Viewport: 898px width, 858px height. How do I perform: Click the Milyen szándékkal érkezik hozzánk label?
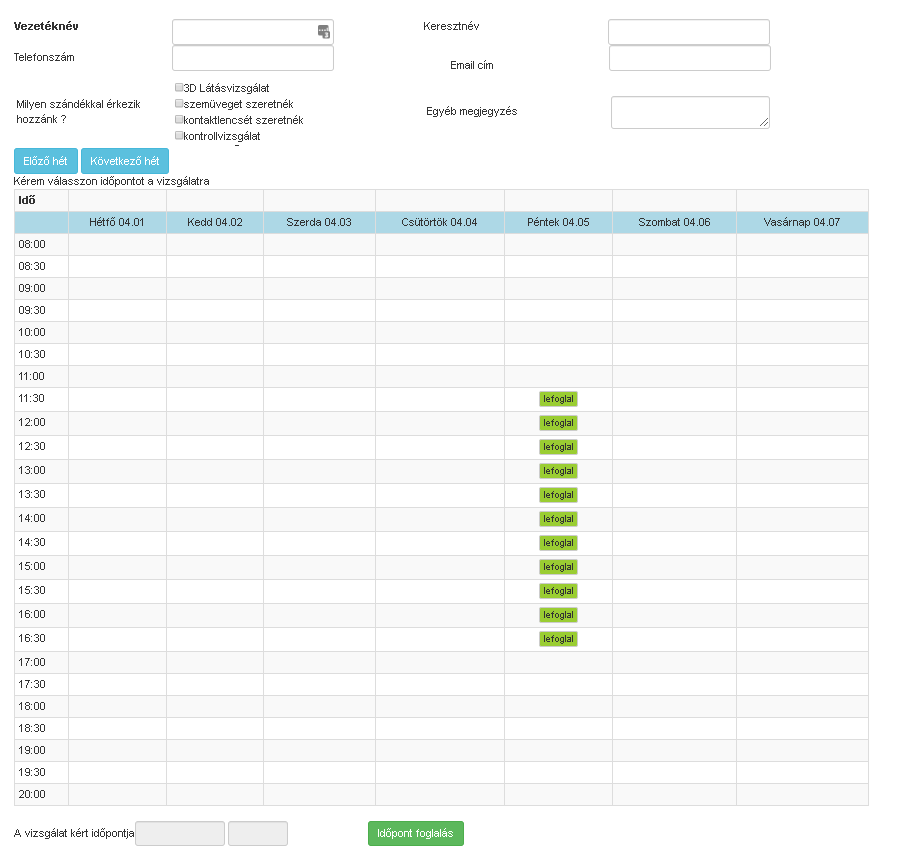point(78,112)
